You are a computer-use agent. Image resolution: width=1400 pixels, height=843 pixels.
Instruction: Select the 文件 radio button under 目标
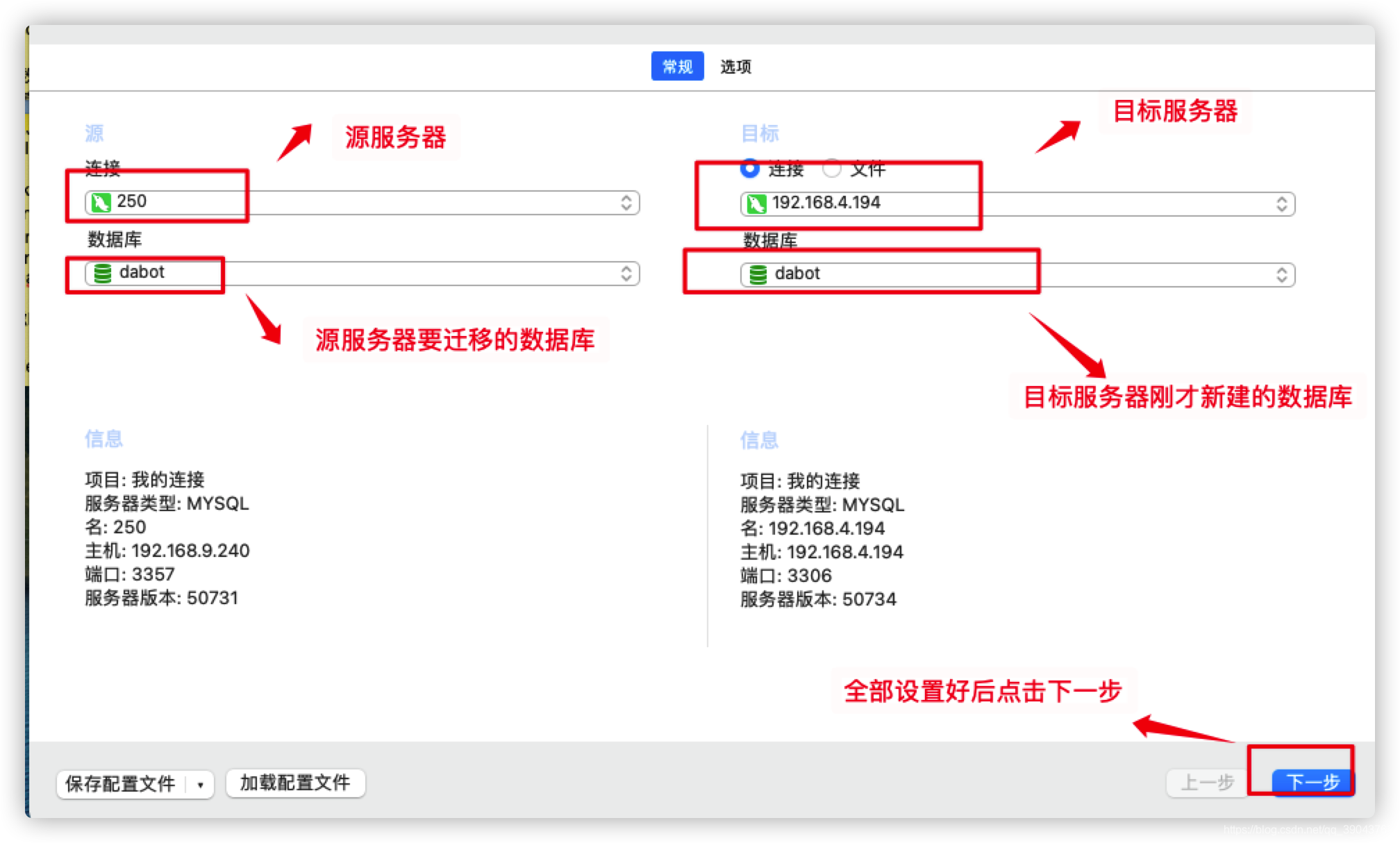832,168
